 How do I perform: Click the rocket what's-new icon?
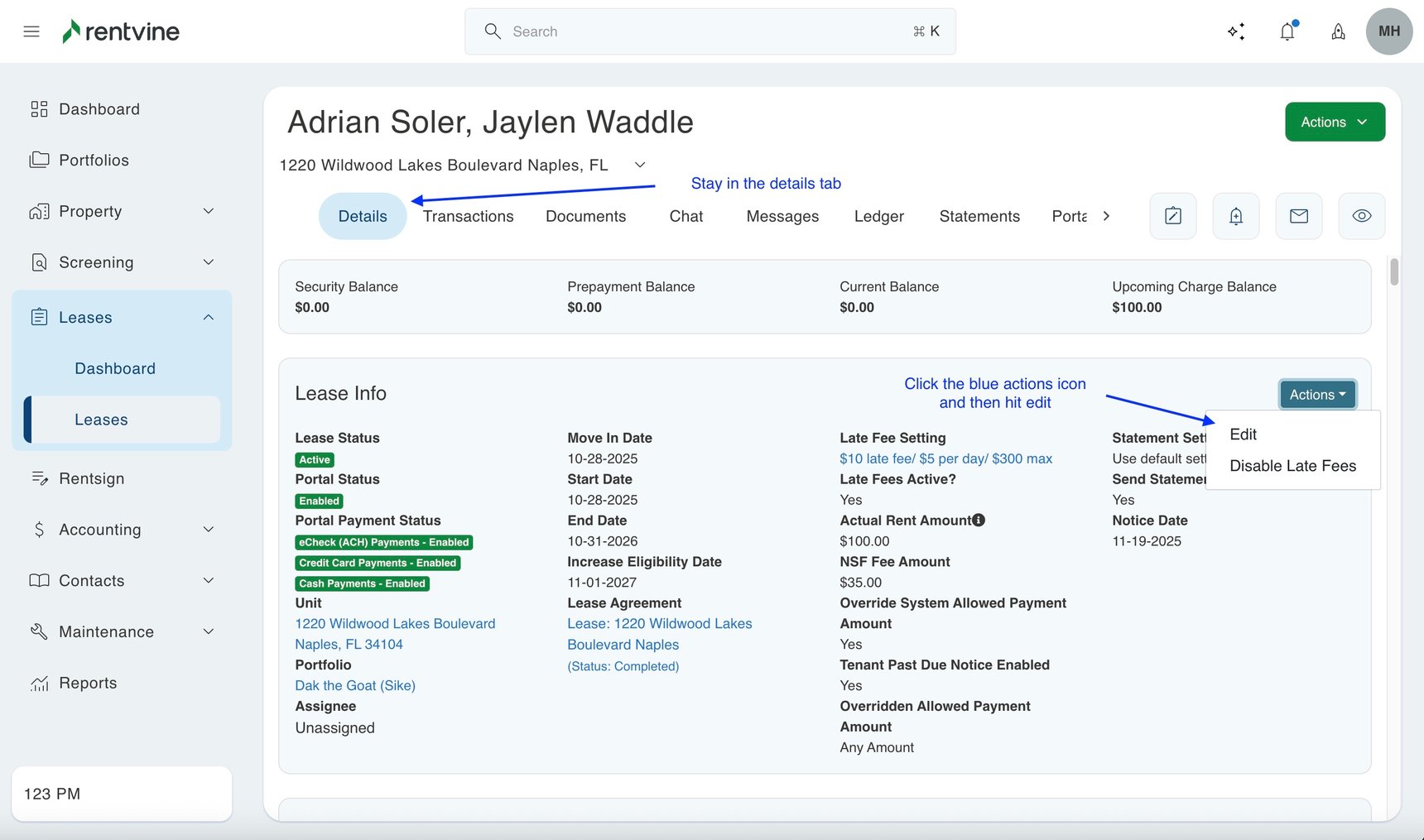1338,31
